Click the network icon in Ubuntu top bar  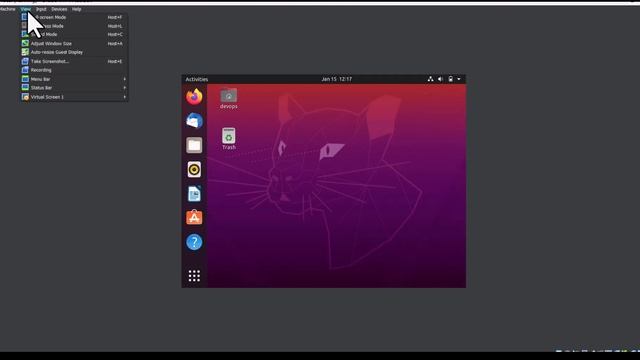tap(430, 79)
